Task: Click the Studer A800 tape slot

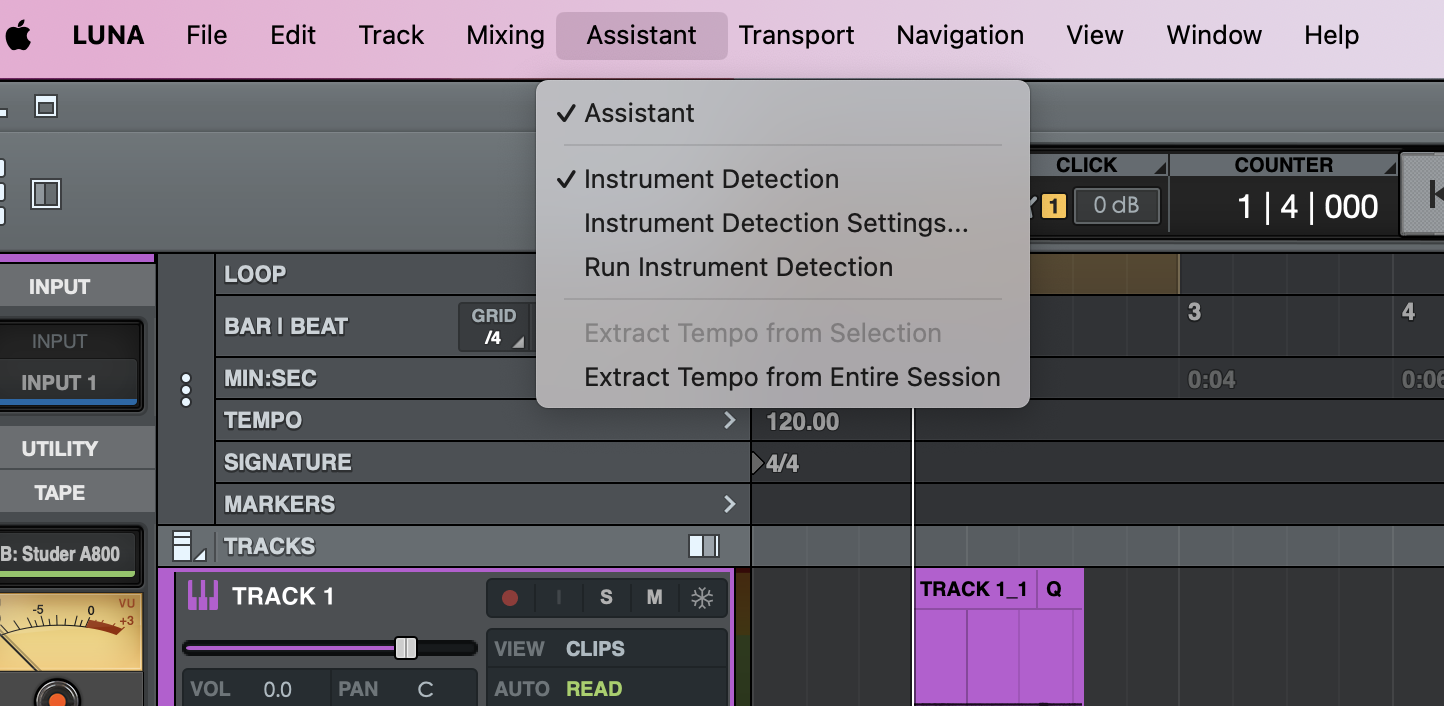Action: tap(66, 554)
